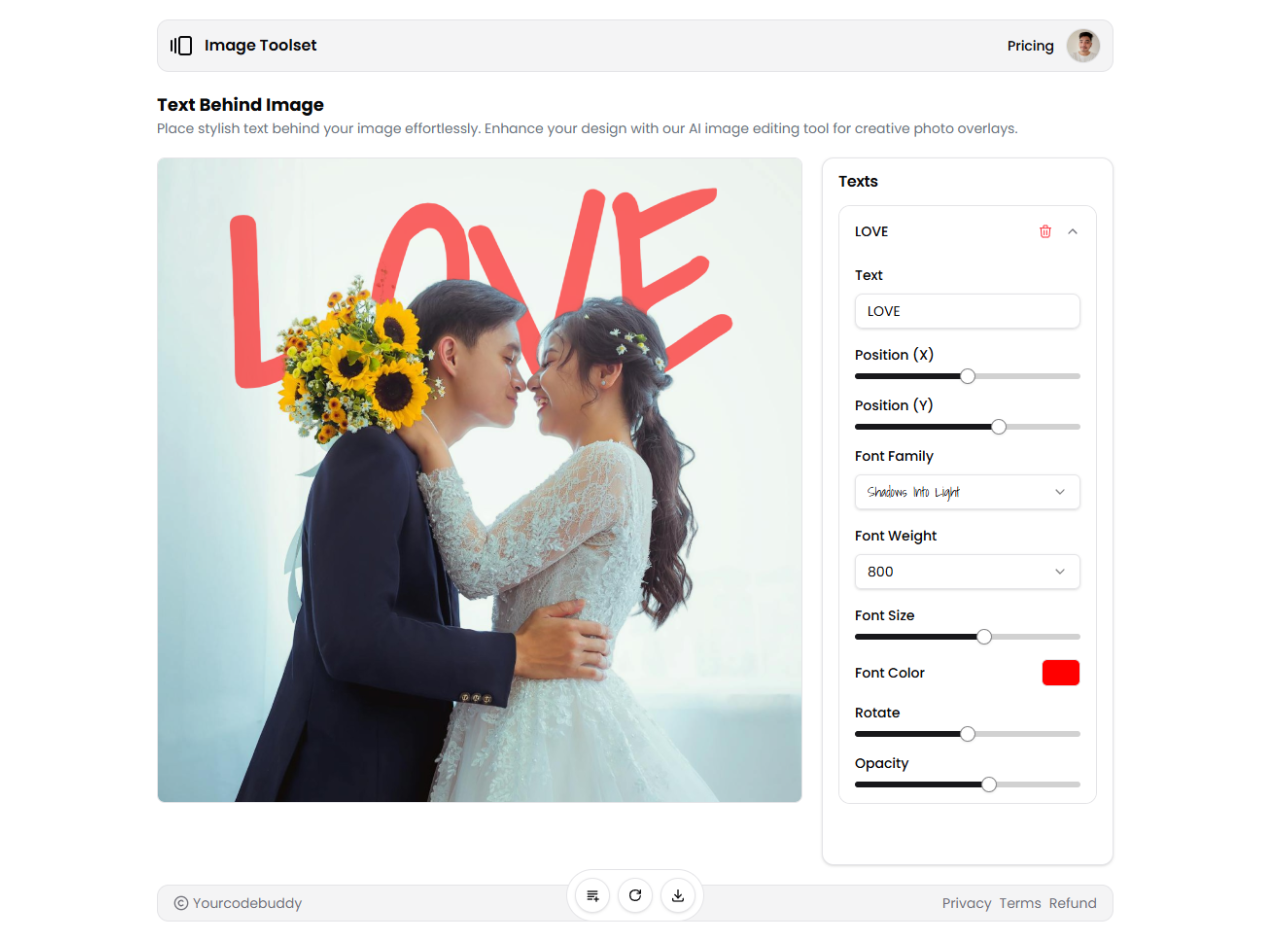Image resolution: width=1270 pixels, height=941 pixels.
Task: Click the Opacity label
Action: click(882, 763)
